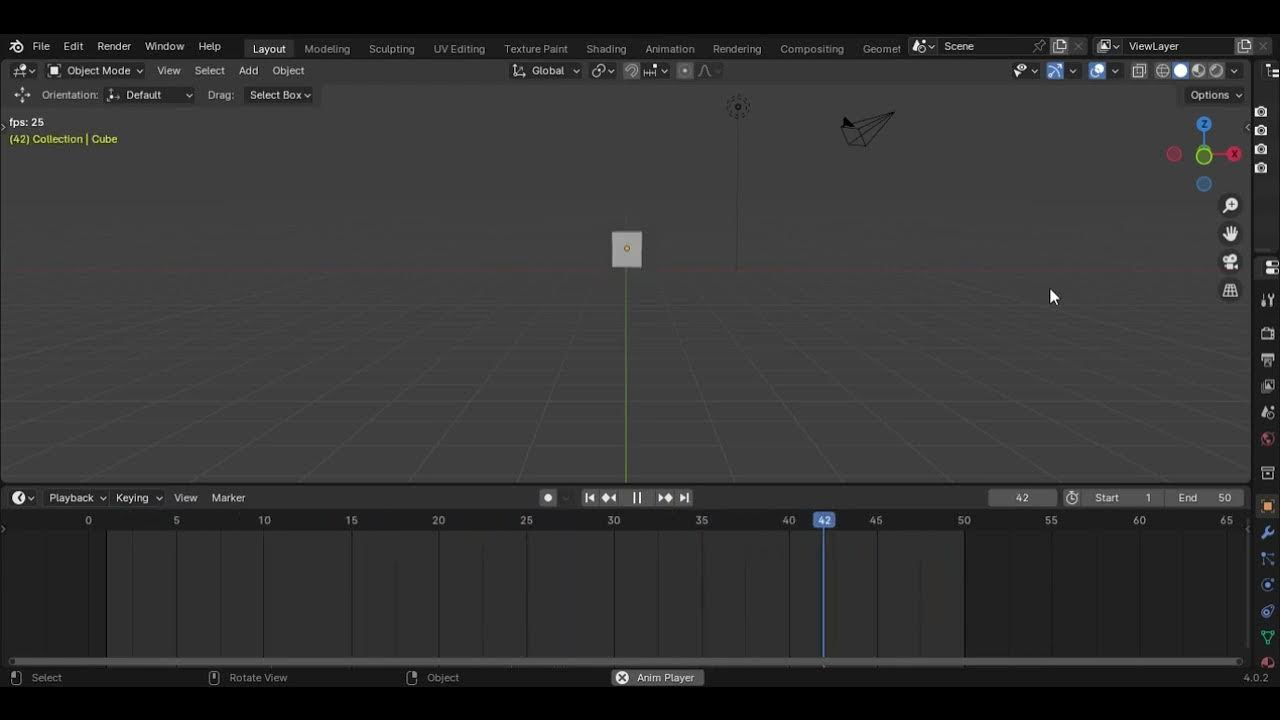Select rendered viewport shading
The image size is (1280, 720).
tap(1216, 71)
